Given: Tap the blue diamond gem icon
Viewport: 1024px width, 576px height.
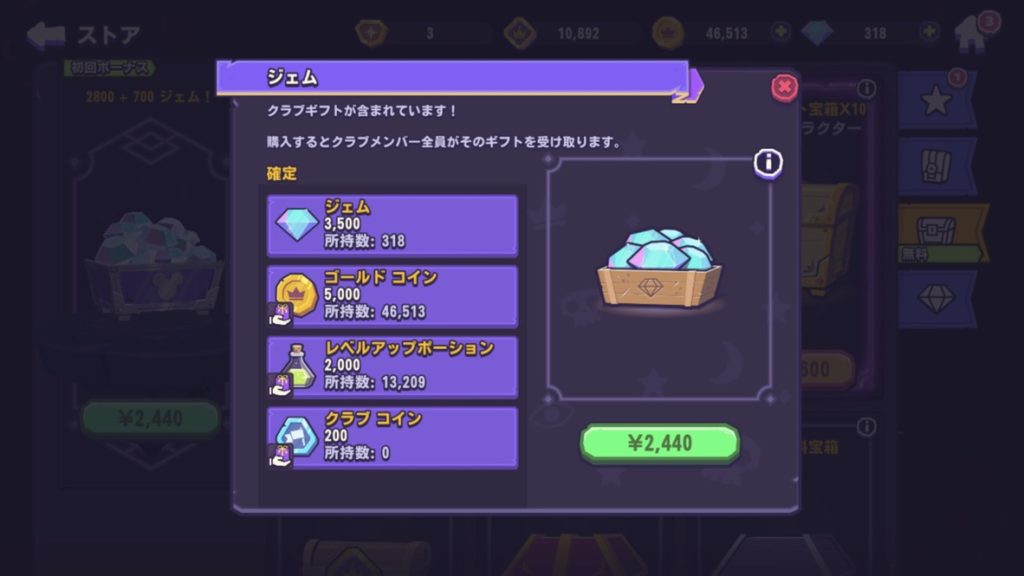Looking at the screenshot, I should 296,225.
